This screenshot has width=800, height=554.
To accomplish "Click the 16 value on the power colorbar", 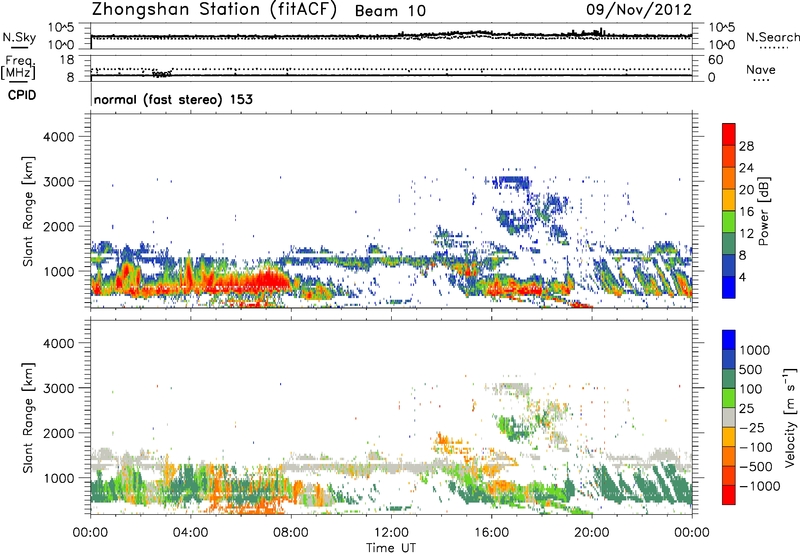I will tap(746, 212).
